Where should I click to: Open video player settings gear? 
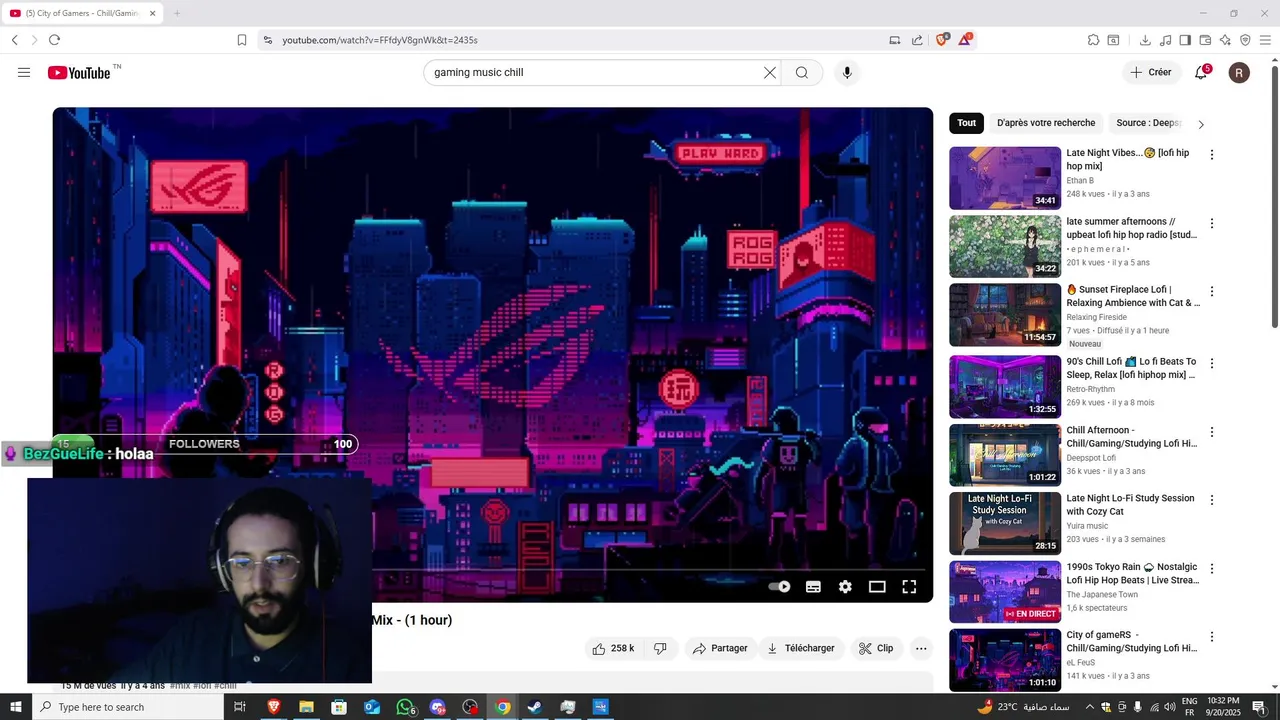pyautogui.click(x=845, y=587)
